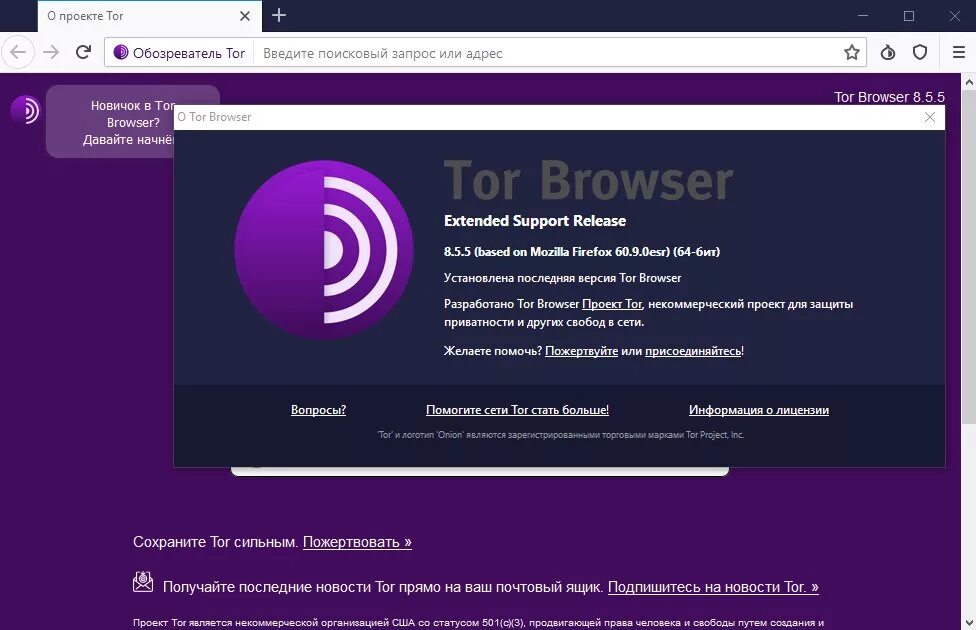Open the hamburger application menu
The image size is (976, 630).
[x=959, y=52]
